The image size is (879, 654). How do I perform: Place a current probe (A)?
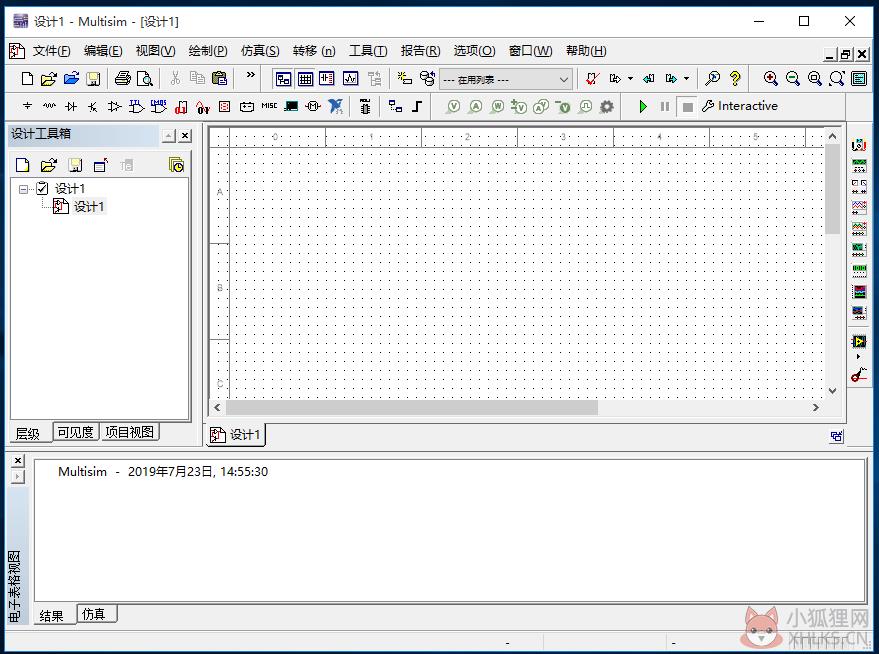point(475,106)
